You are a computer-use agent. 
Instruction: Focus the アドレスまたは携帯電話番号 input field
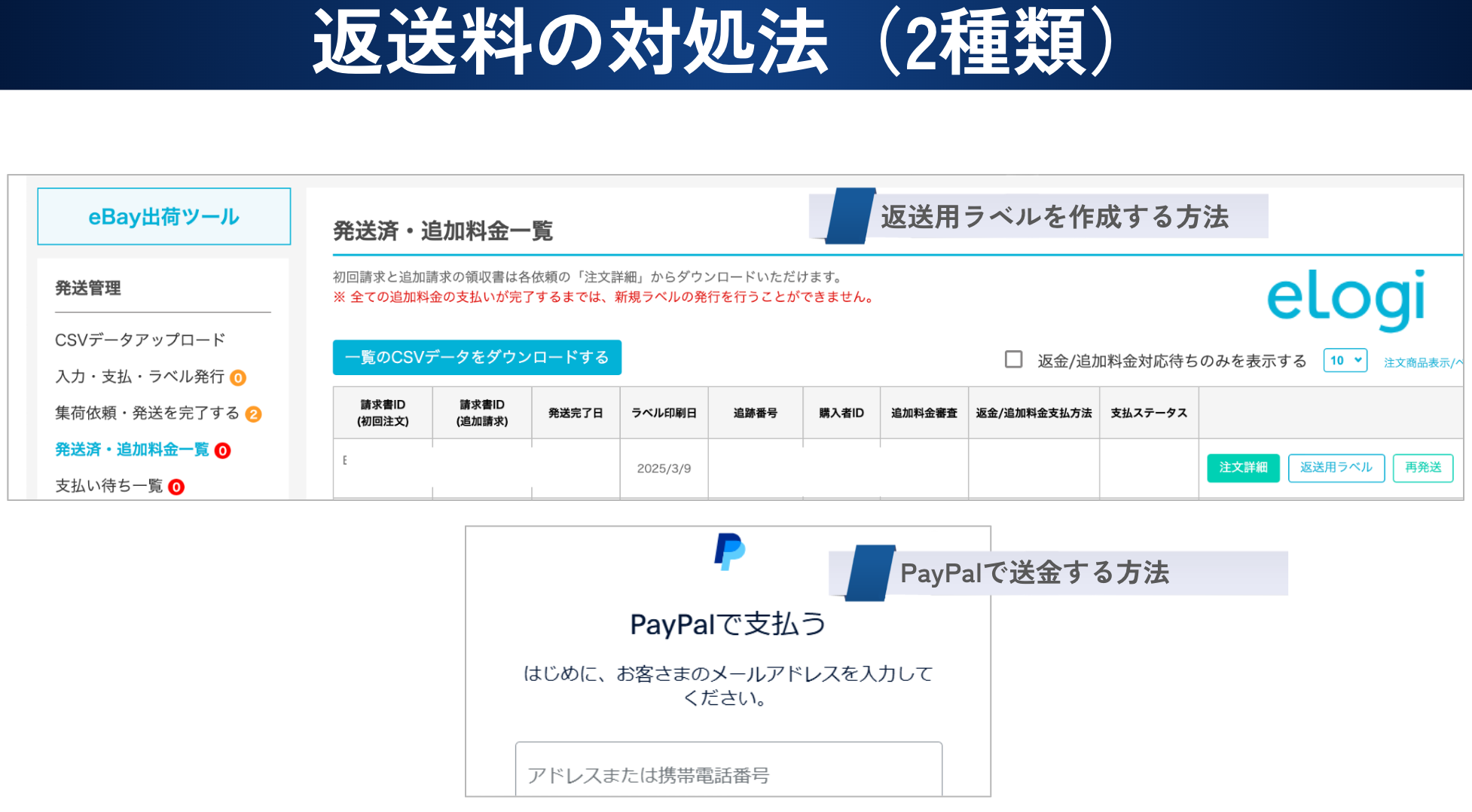pyautogui.click(x=728, y=772)
